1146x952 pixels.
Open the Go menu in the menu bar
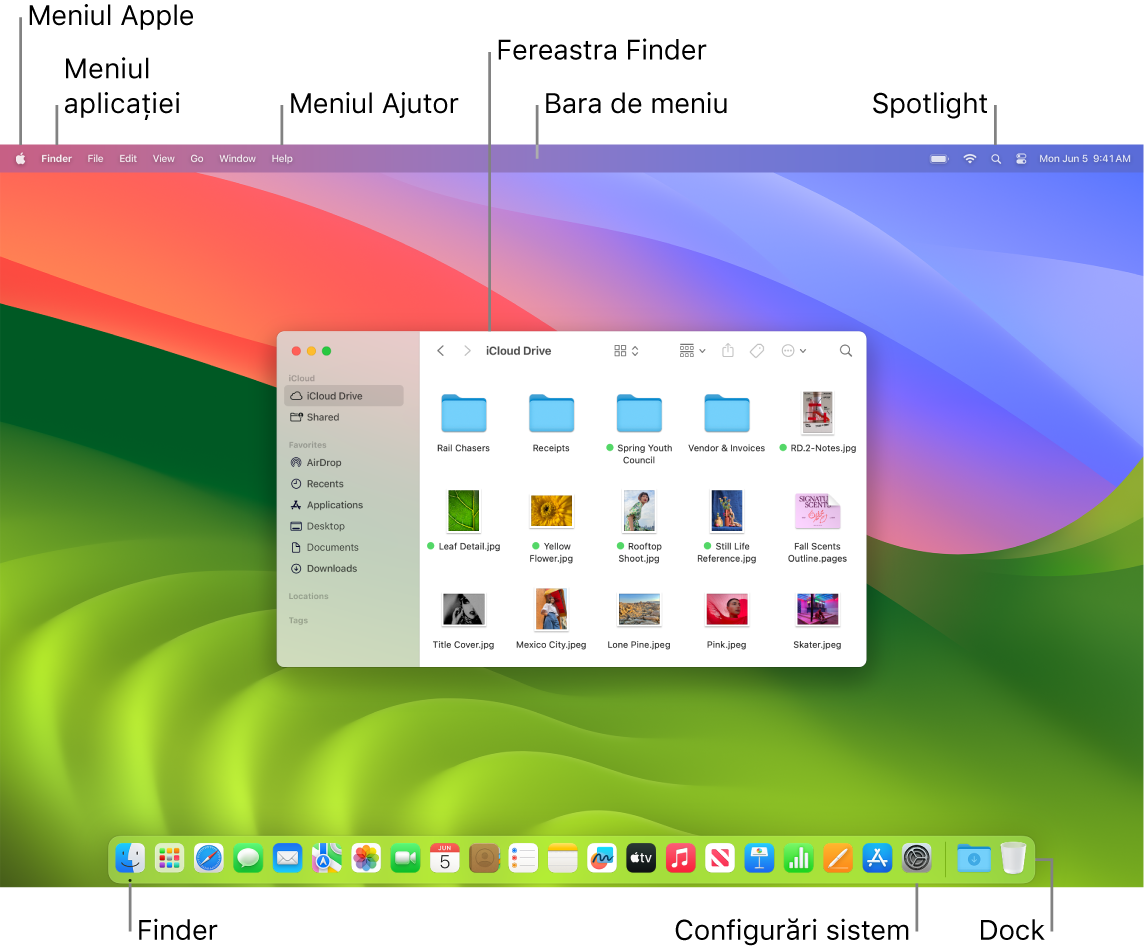(196, 158)
